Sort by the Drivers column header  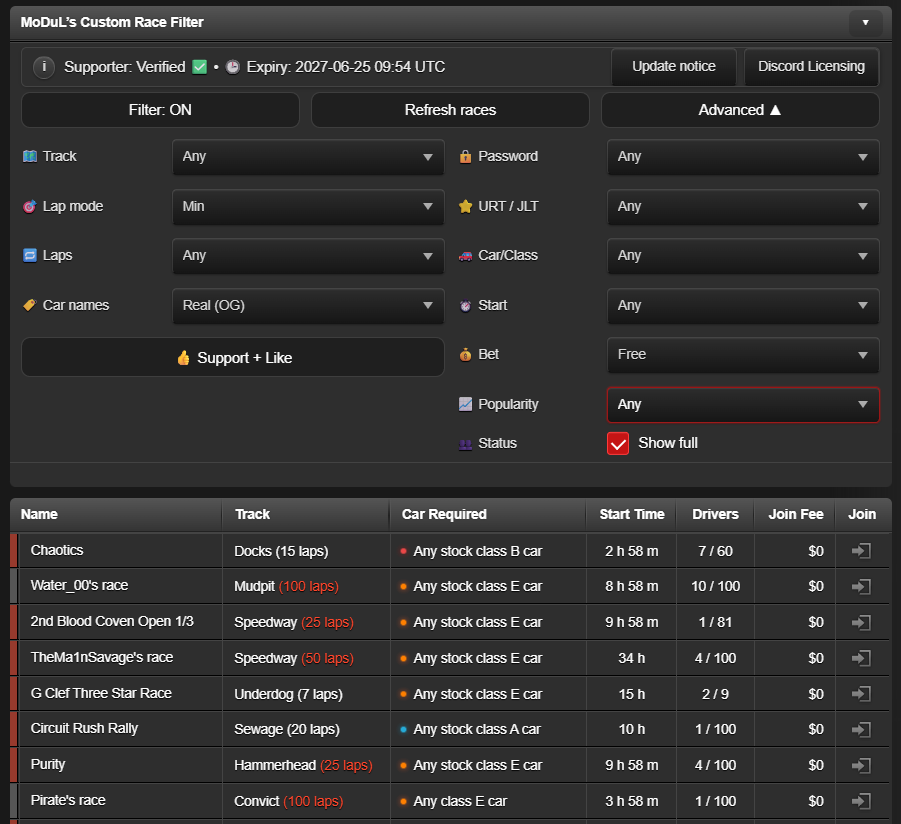pos(715,514)
